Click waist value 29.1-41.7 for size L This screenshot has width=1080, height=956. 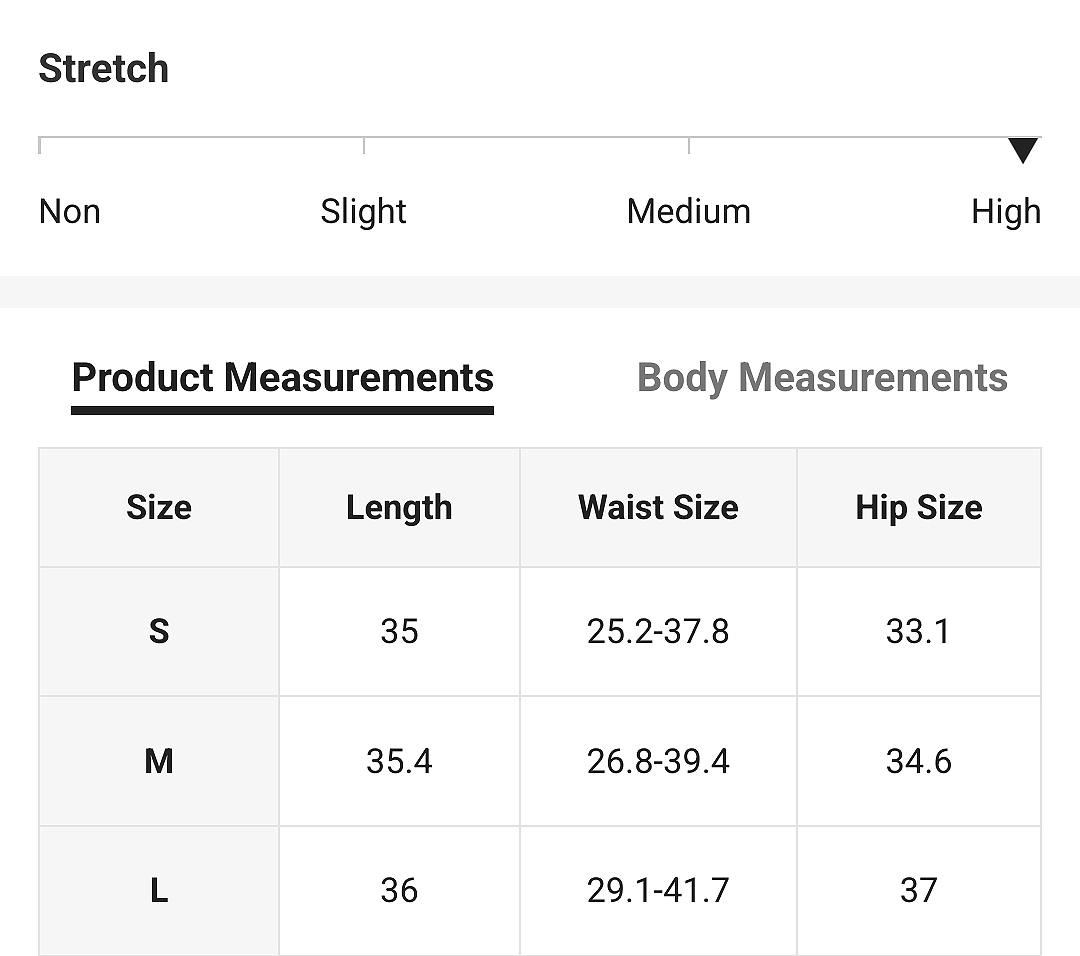[x=658, y=891]
